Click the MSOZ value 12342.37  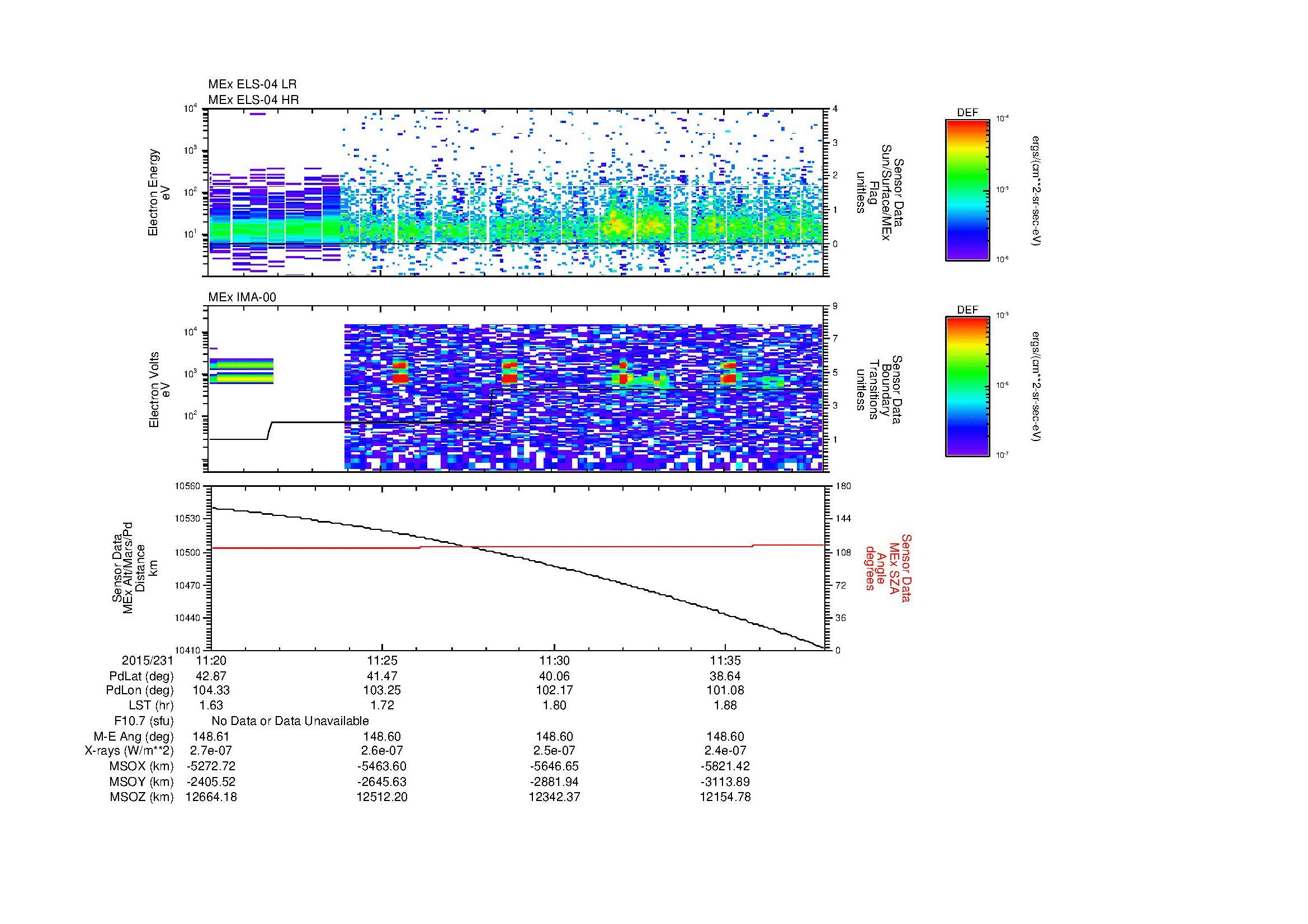pyautogui.click(x=554, y=797)
